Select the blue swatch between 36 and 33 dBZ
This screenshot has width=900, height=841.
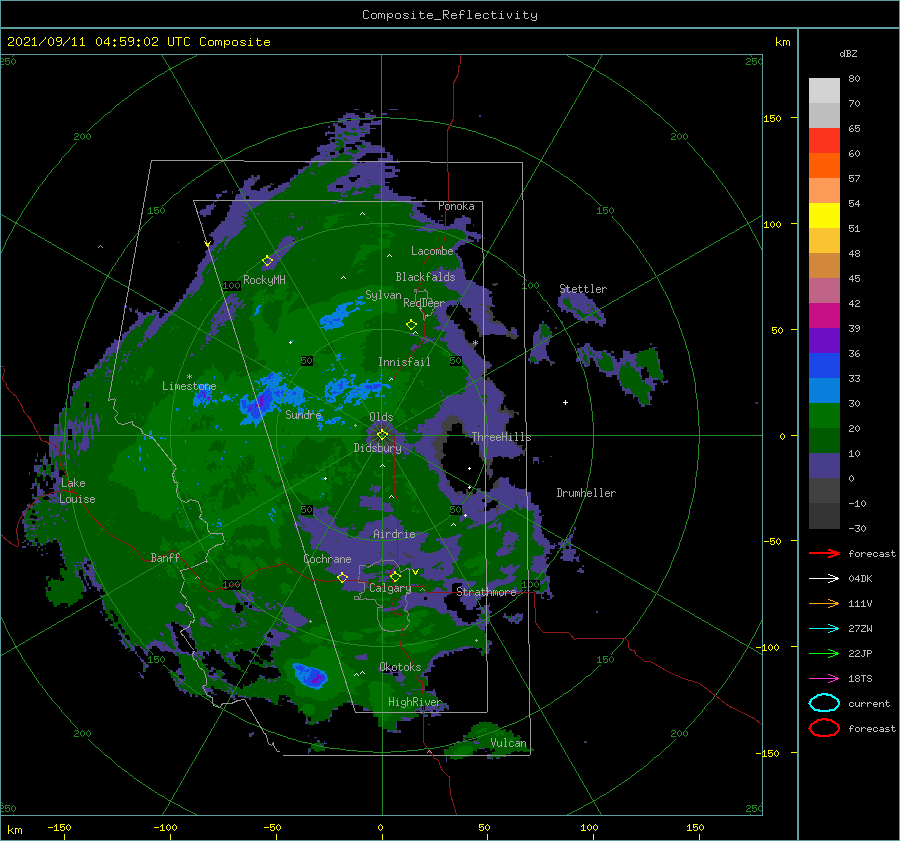click(x=824, y=366)
